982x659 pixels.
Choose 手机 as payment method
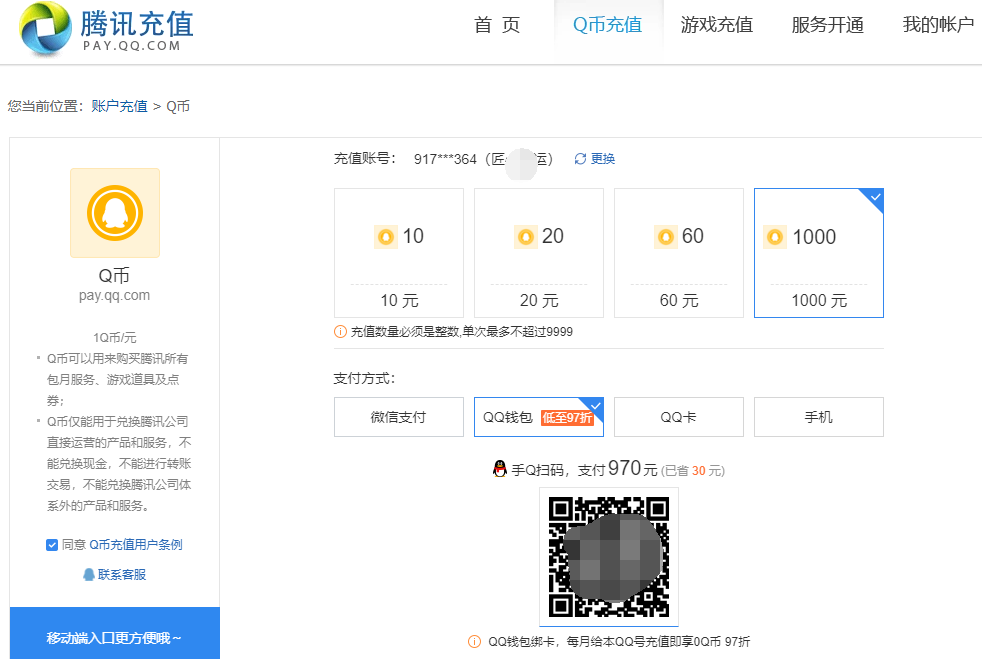819,417
